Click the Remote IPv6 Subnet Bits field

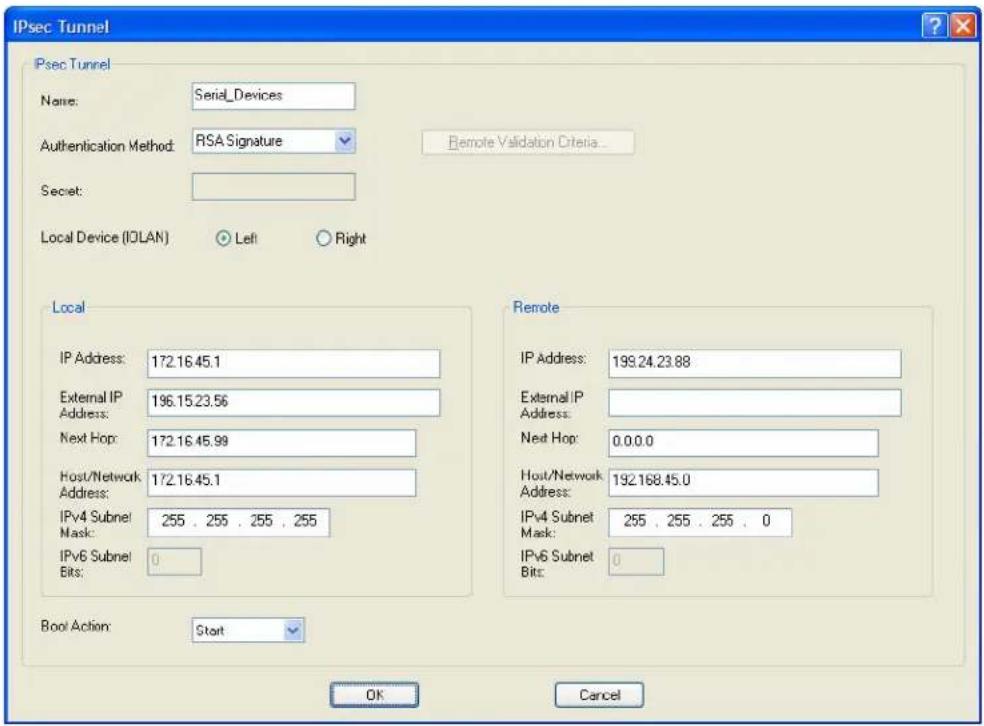click(x=636, y=562)
